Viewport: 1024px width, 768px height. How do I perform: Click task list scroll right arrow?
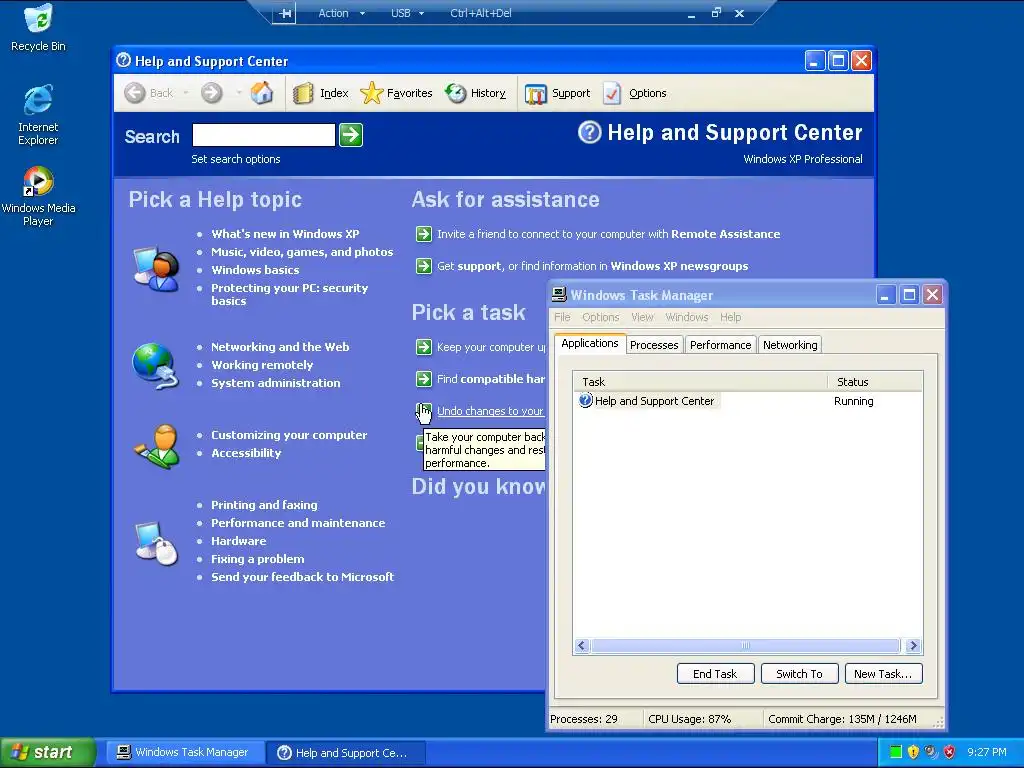click(x=913, y=646)
